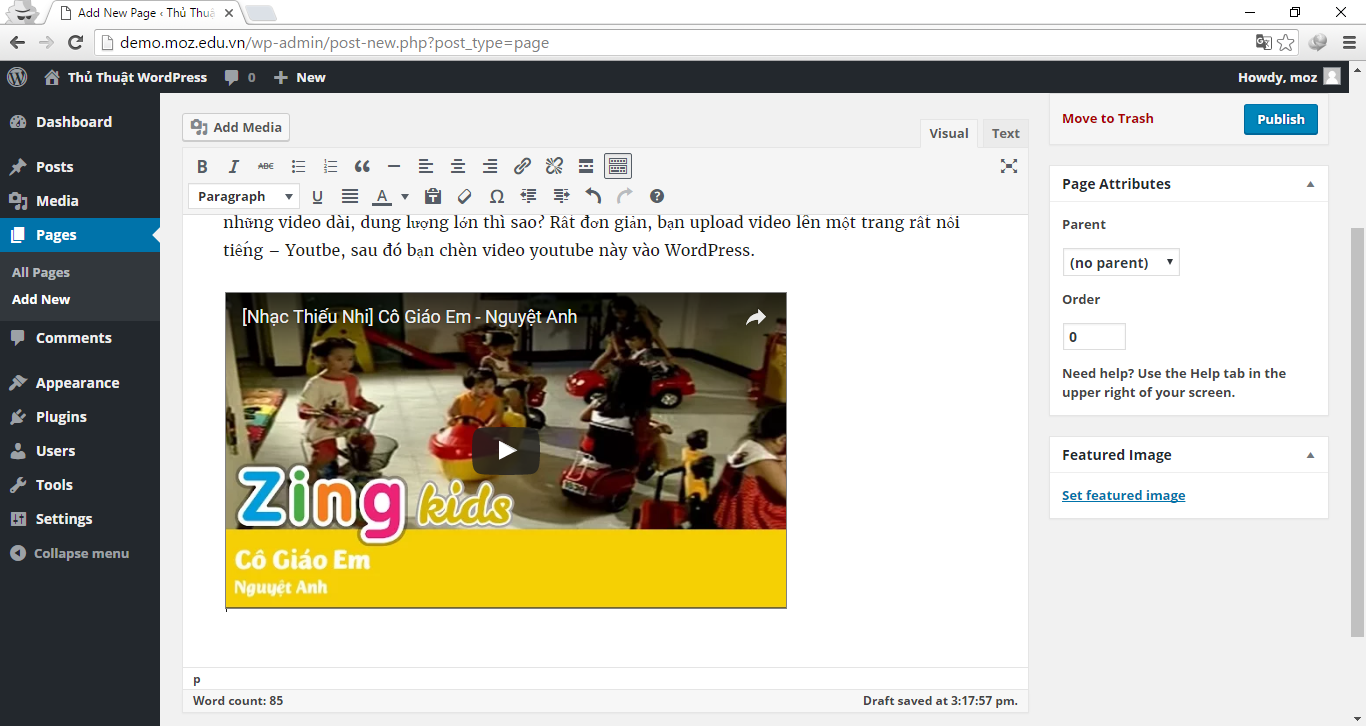This screenshot has width=1366, height=726.
Task: Insert a numbered list
Action: tap(330, 166)
